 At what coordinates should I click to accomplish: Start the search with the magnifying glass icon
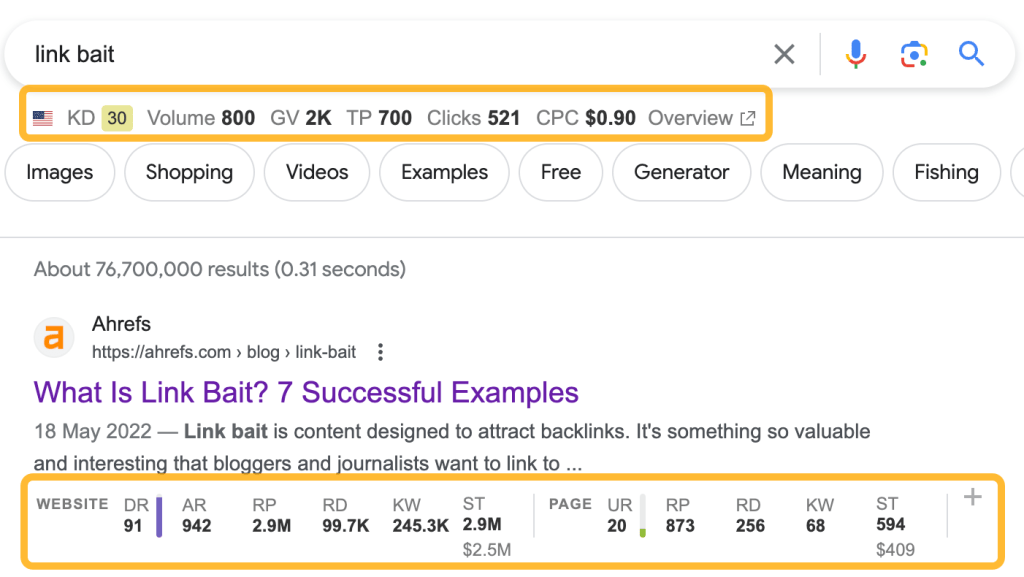coord(971,54)
